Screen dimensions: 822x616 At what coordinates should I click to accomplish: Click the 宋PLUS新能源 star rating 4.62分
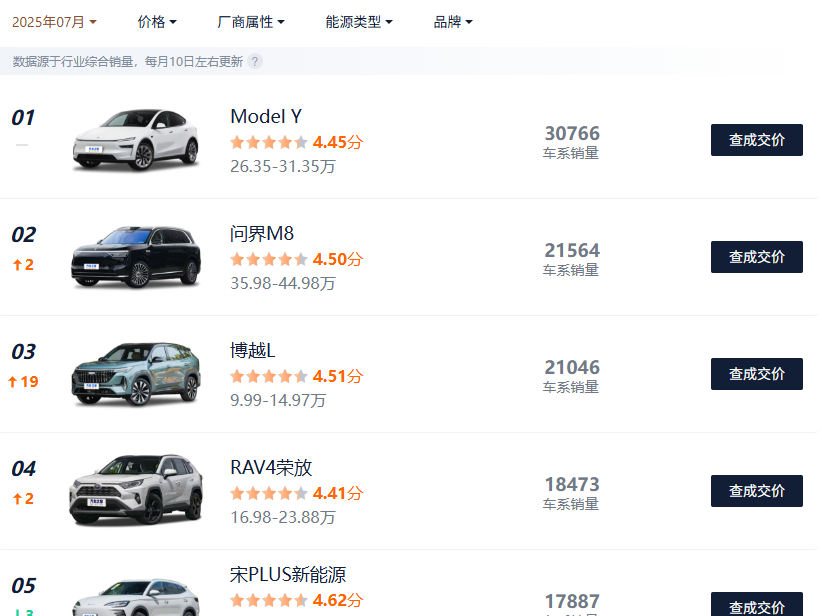tap(297, 600)
